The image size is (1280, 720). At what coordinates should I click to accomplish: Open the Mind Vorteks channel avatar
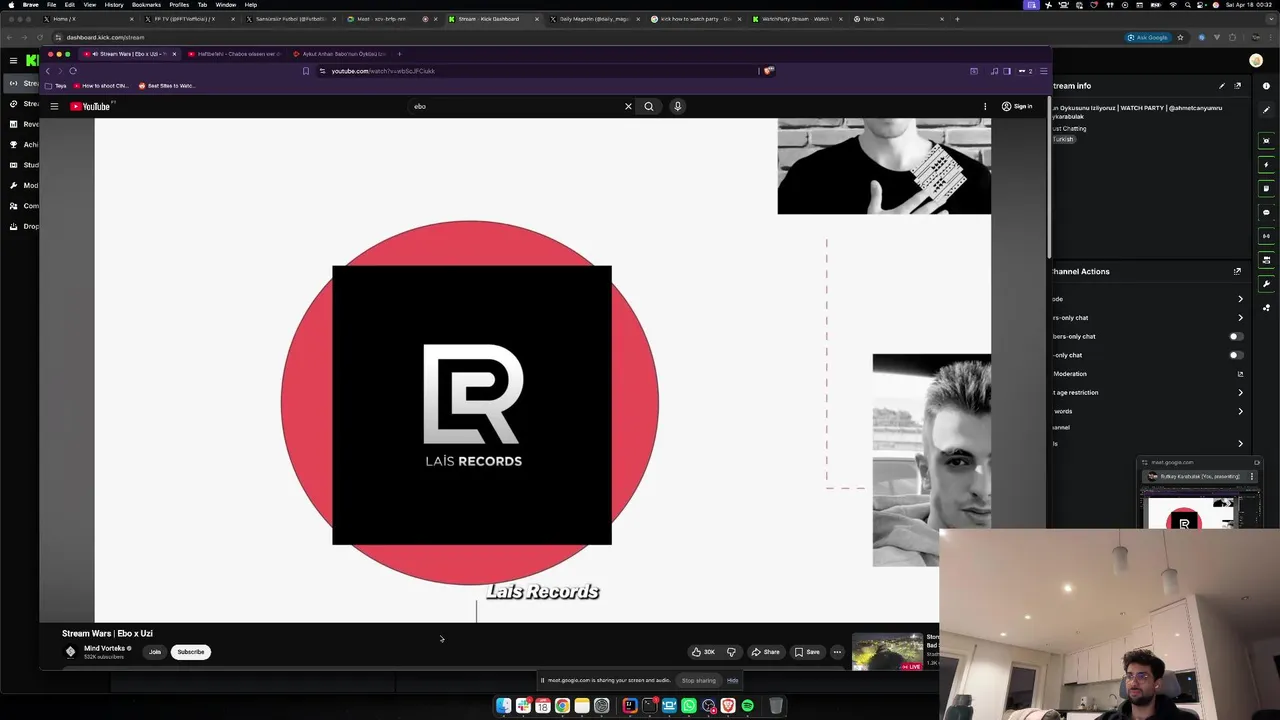click(x=70, y=651)
